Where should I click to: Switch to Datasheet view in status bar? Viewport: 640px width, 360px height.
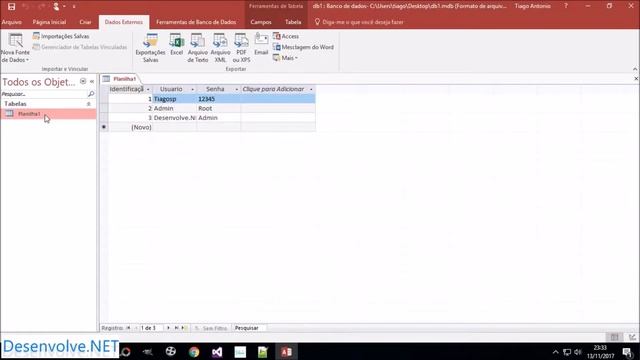pyautogui.click(x=614, y=337)
